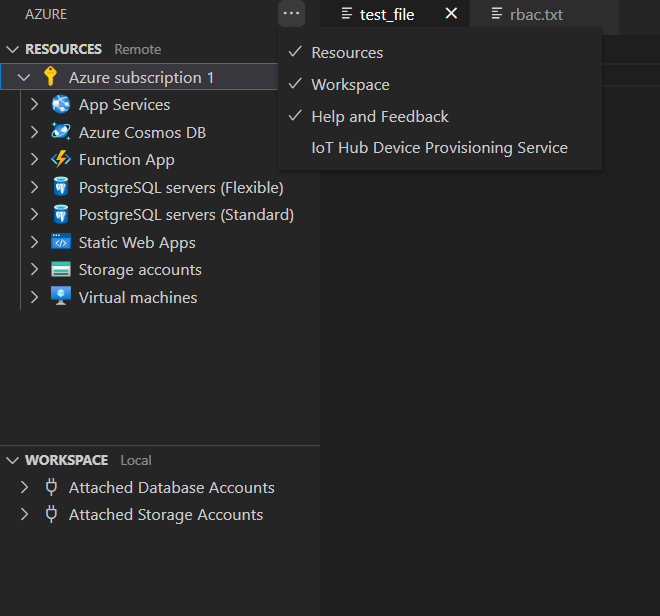Viewport: 660px width, 616px height.
Task: Uncheck the Workspace view option
Action: [x=440, y=85]
